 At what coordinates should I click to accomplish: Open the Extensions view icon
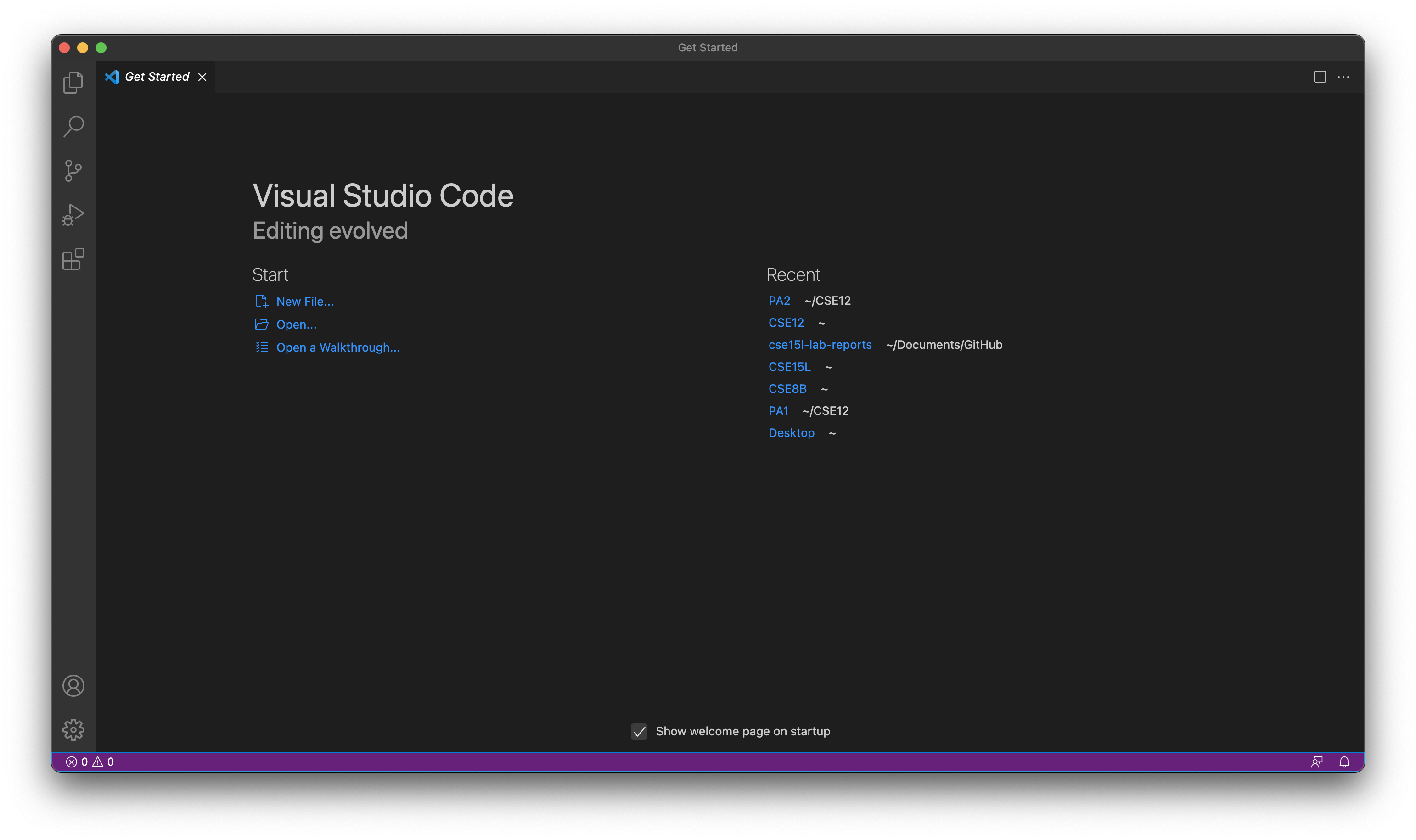pos(73,259)
